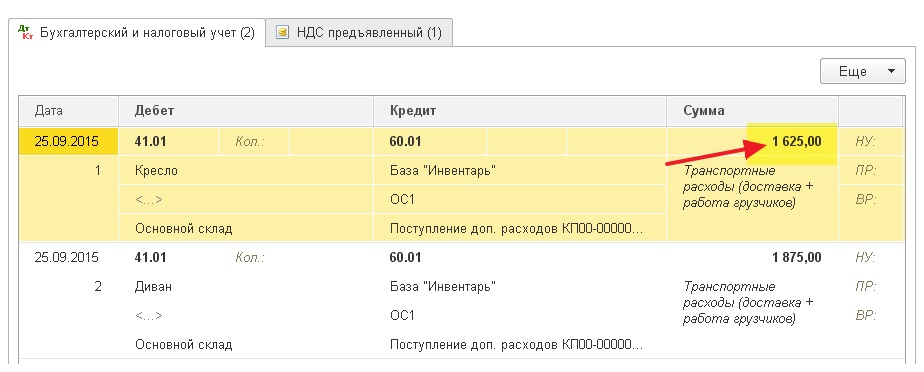Open the Еще dropdown menu
Screen dimensions: 924x372
(x=862, y=71)
